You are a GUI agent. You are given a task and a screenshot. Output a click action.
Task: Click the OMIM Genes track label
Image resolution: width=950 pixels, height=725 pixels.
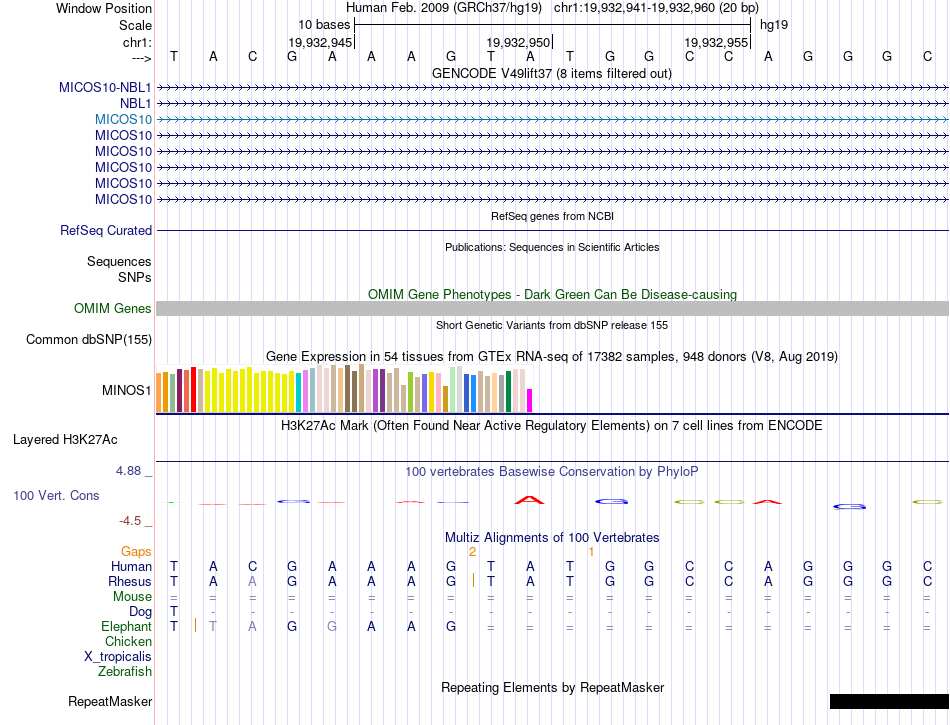(113, 308)
